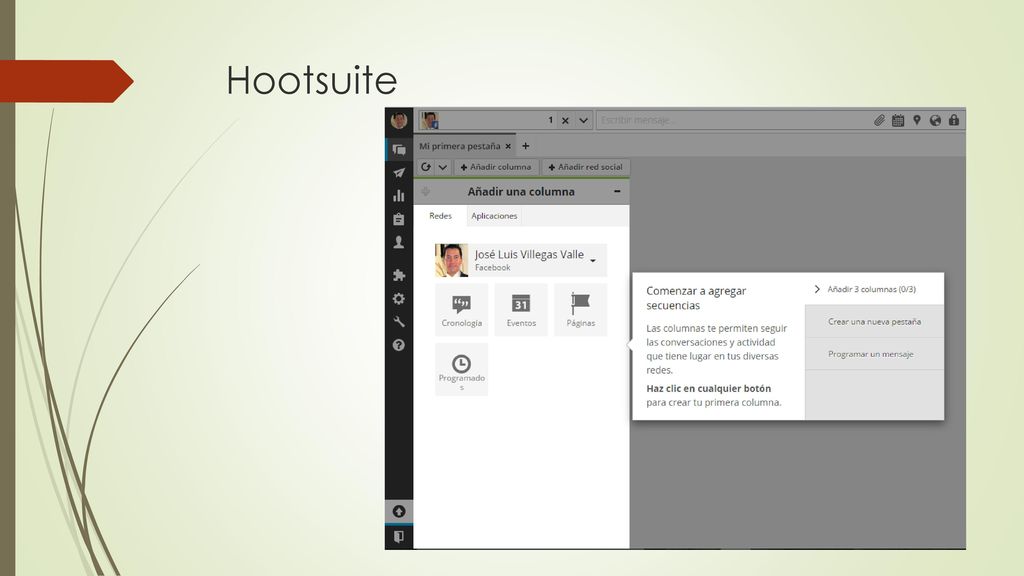Viewport: 1024px width, 576px height.
Task: Select the Mi primera pestaña tab
Action: pyautogui.click(x=460, y=146)
